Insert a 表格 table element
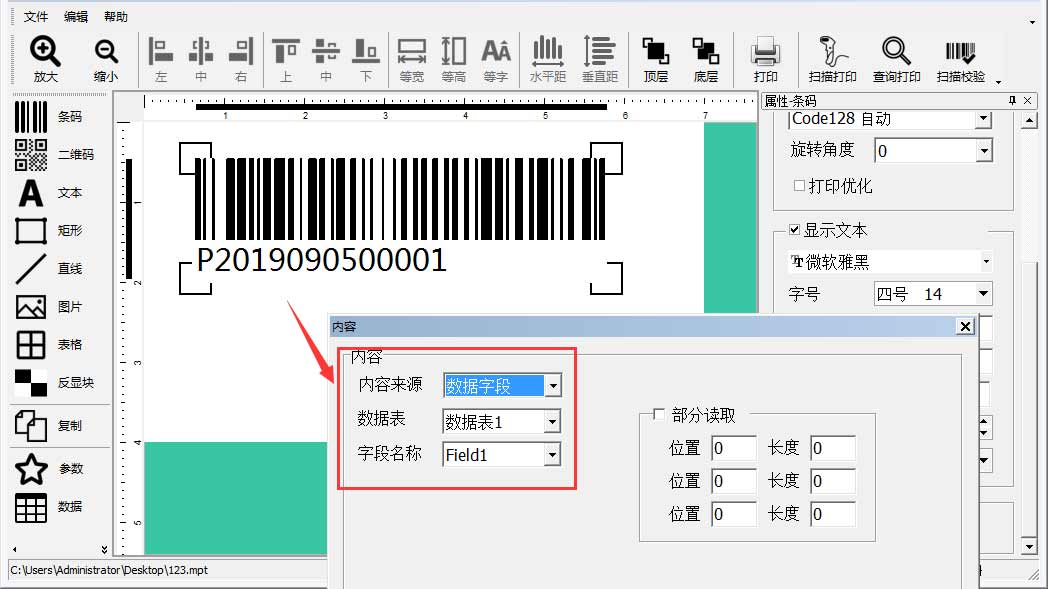Image resolution: width=1048 pixels, height=589 pixels. (31, 345)
